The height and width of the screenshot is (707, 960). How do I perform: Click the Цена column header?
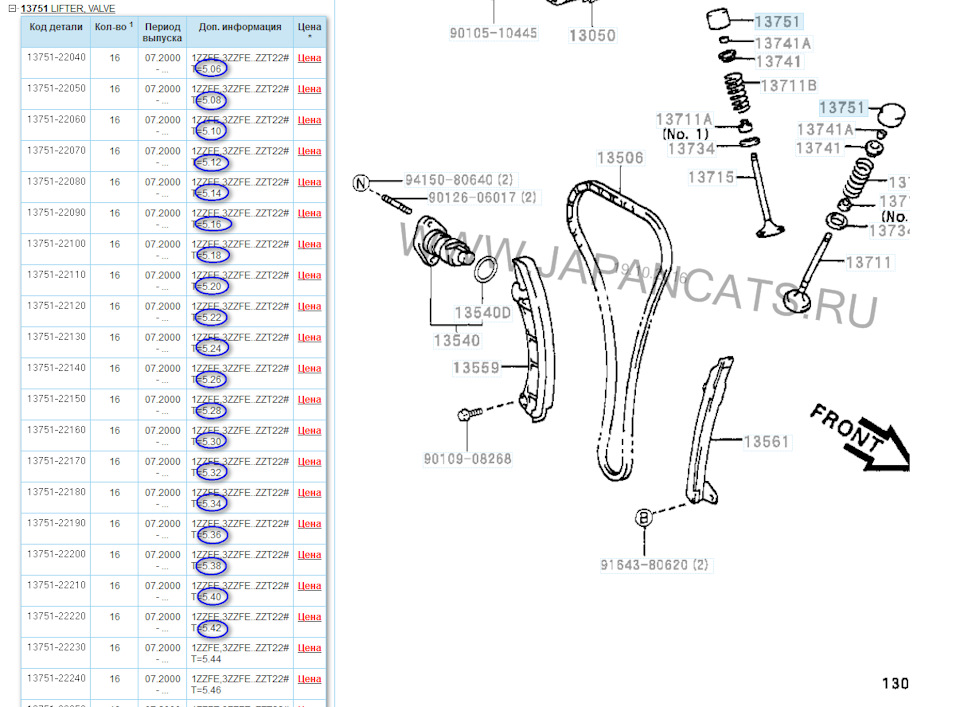point(309,31)
